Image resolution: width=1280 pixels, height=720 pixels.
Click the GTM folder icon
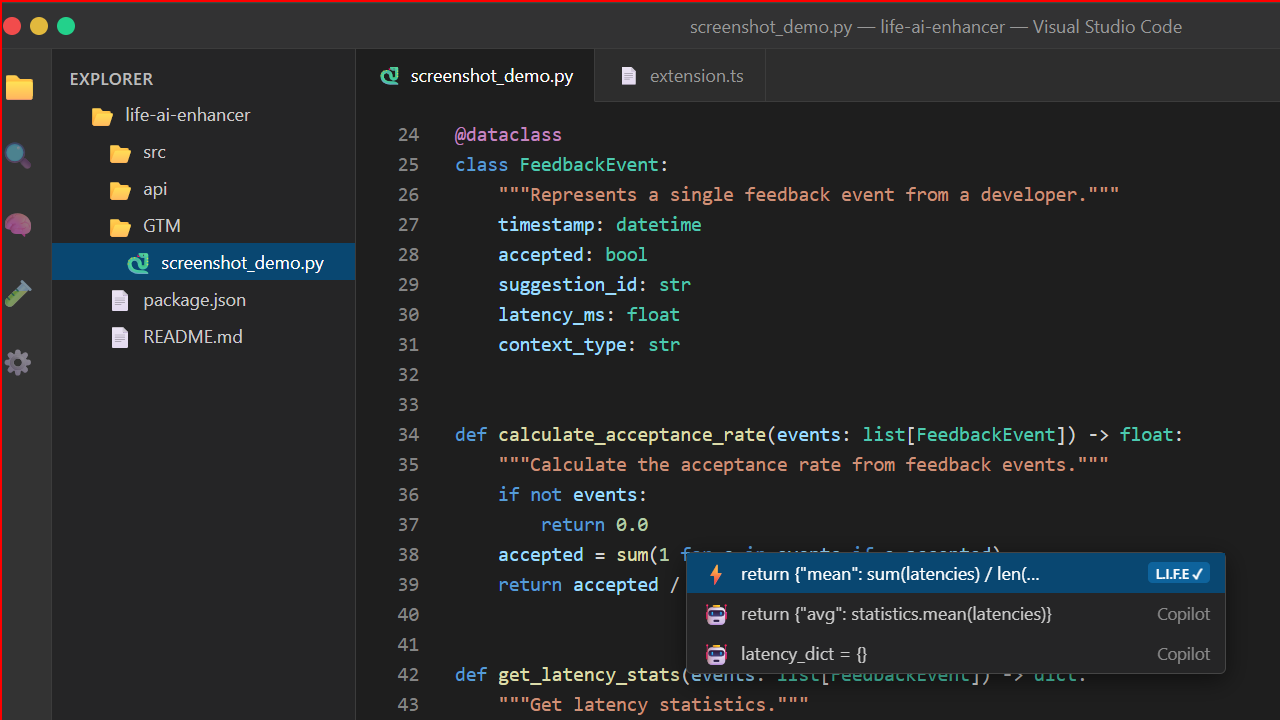pos(120,227)
